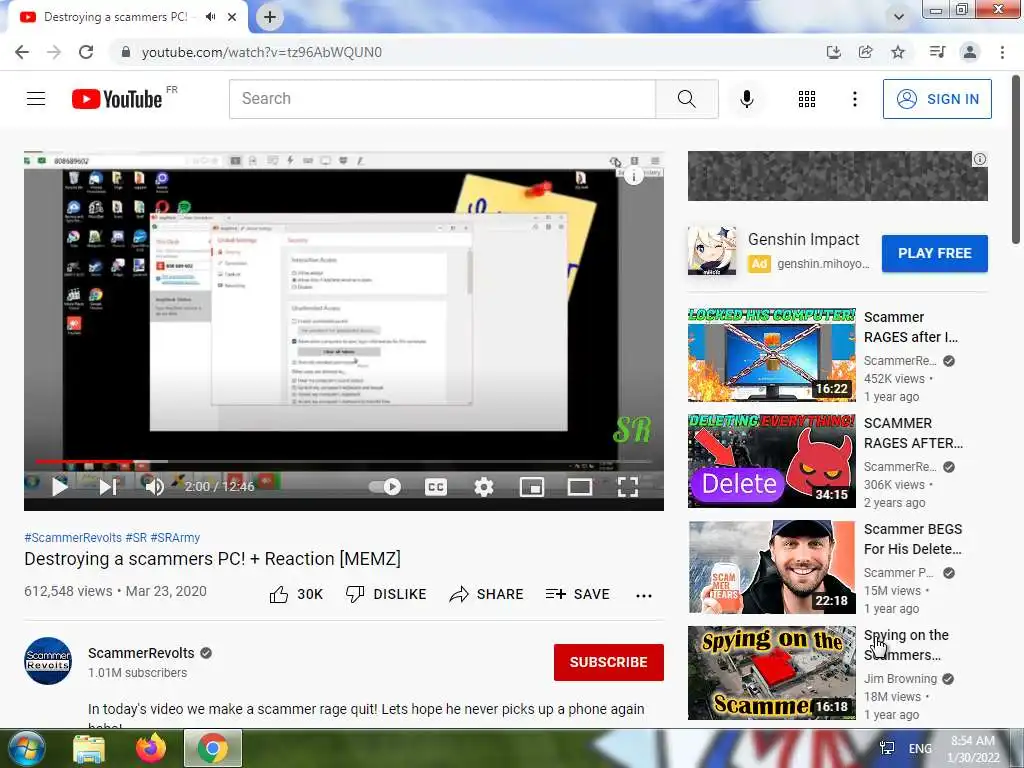Toggle closed captions CC
The image size is (1024, 768).
(x=436, y=487)
